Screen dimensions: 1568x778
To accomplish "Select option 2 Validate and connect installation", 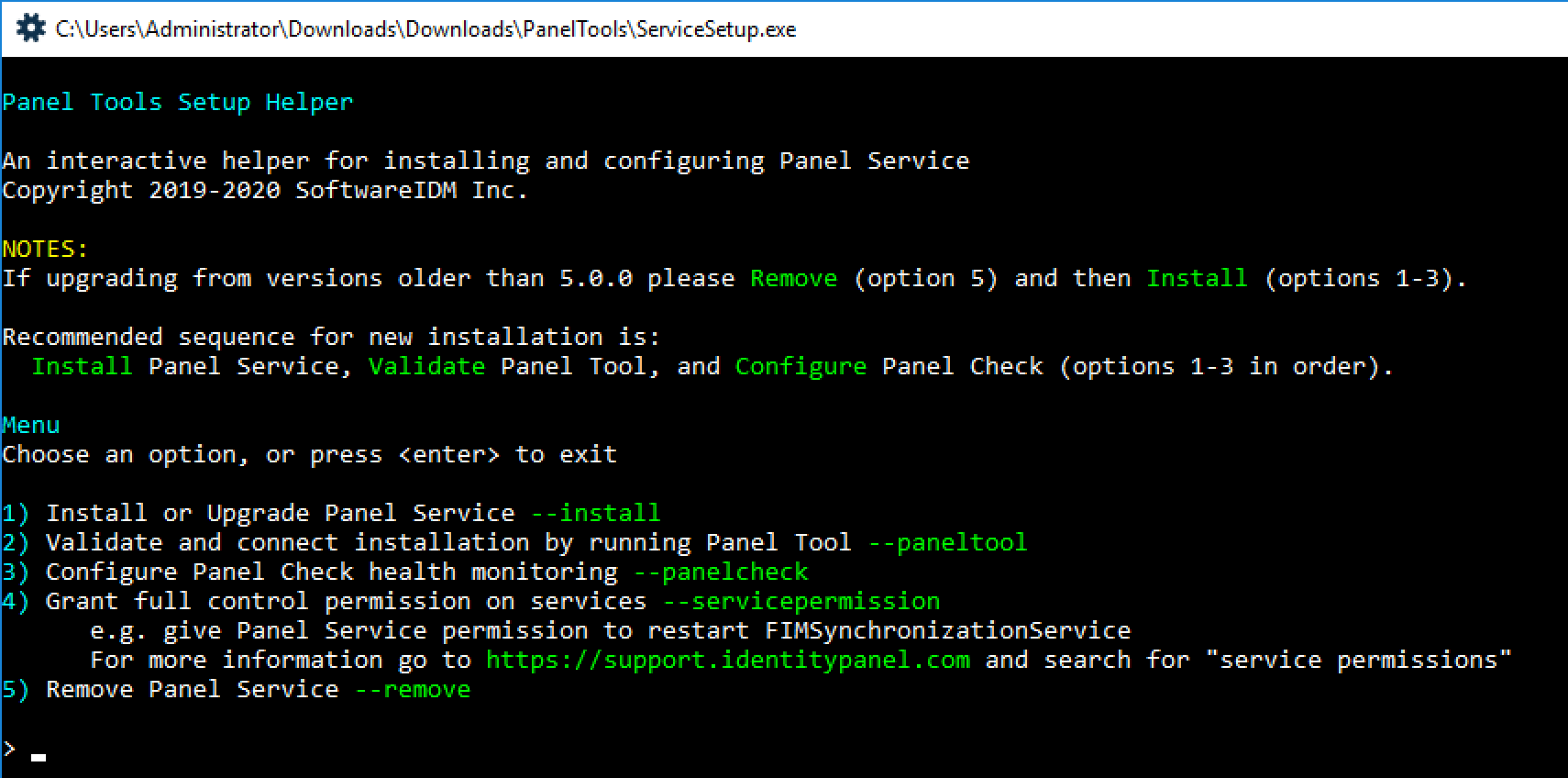I will 514,542.
